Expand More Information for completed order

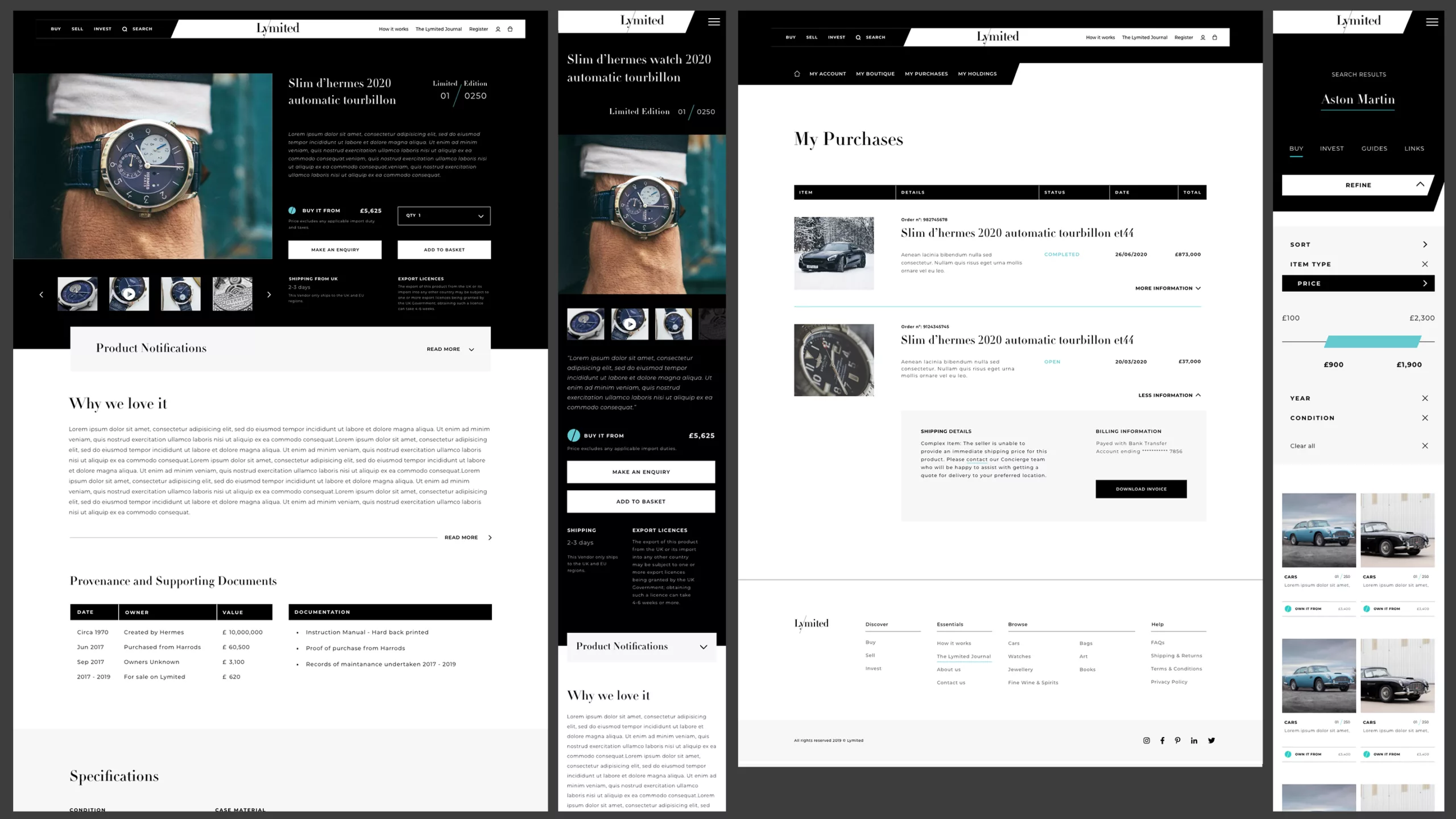pos(1168,288)
